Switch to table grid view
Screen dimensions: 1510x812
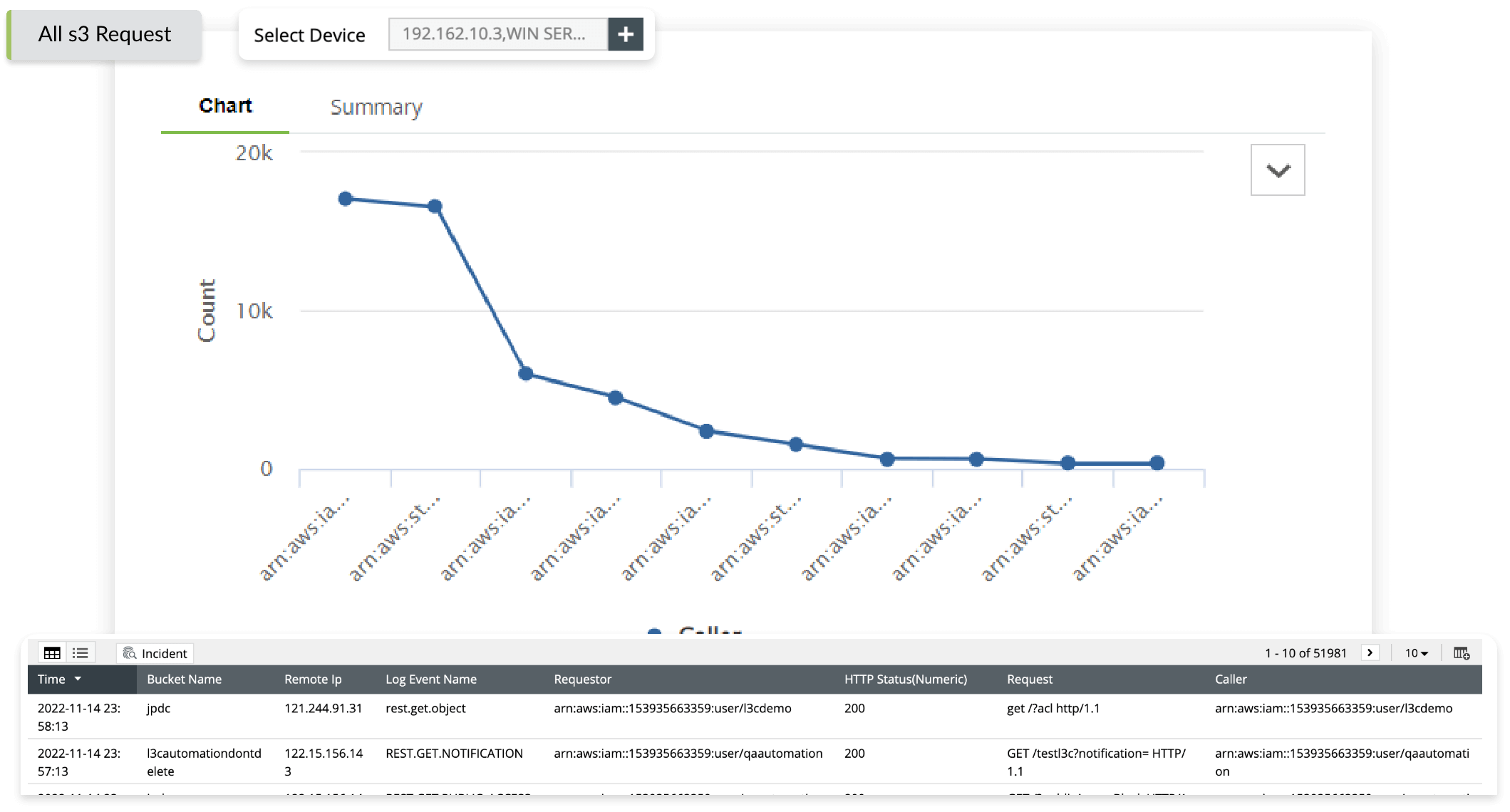click(x=51, y=652)
